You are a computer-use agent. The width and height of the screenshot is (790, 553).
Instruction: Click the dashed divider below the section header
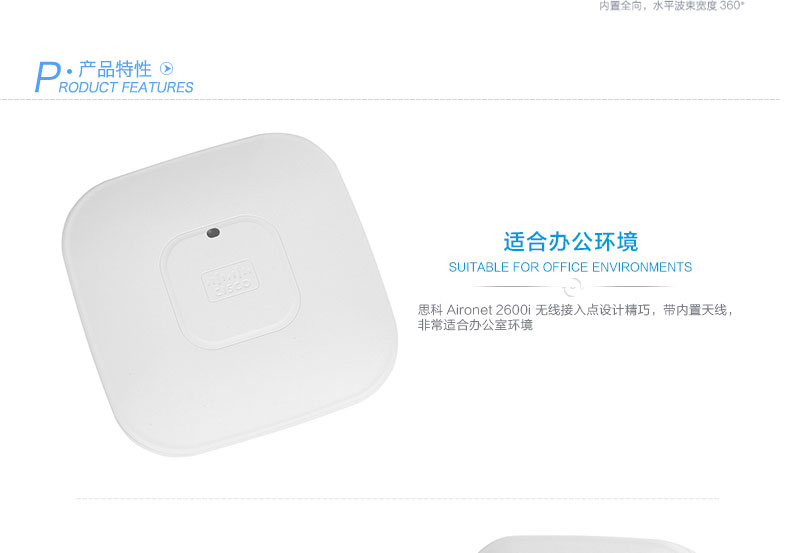coord(390,99)
